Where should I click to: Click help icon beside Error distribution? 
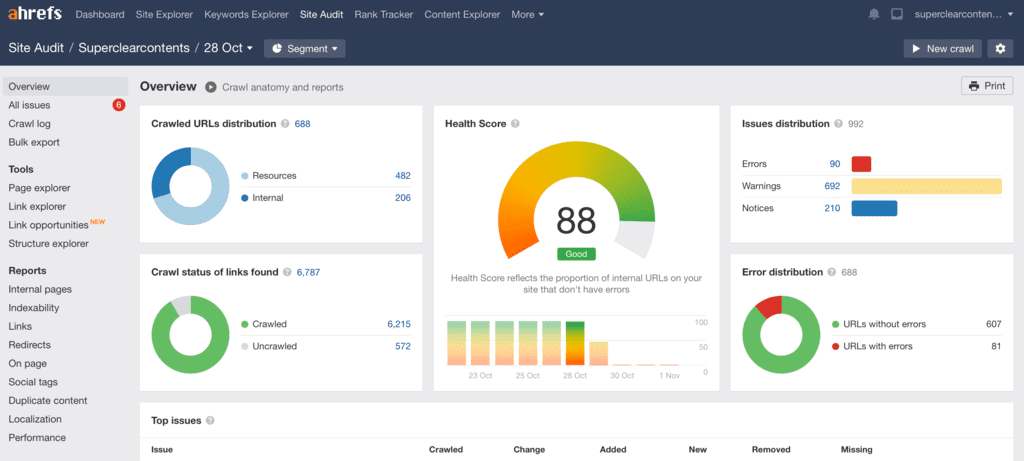[x=833, y=272]
